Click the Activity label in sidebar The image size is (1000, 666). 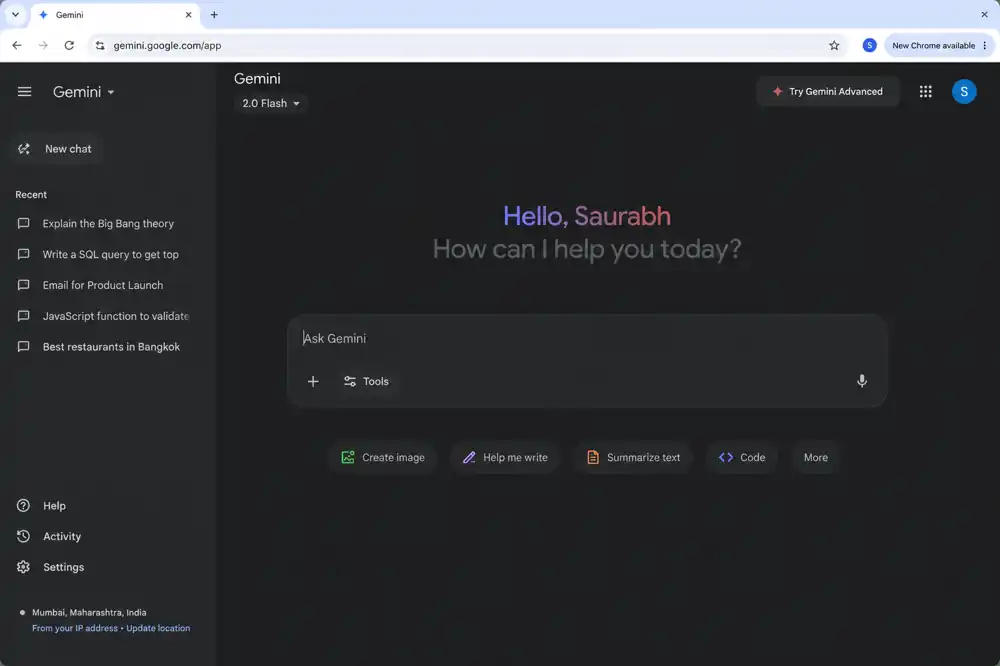click(62, 536)
